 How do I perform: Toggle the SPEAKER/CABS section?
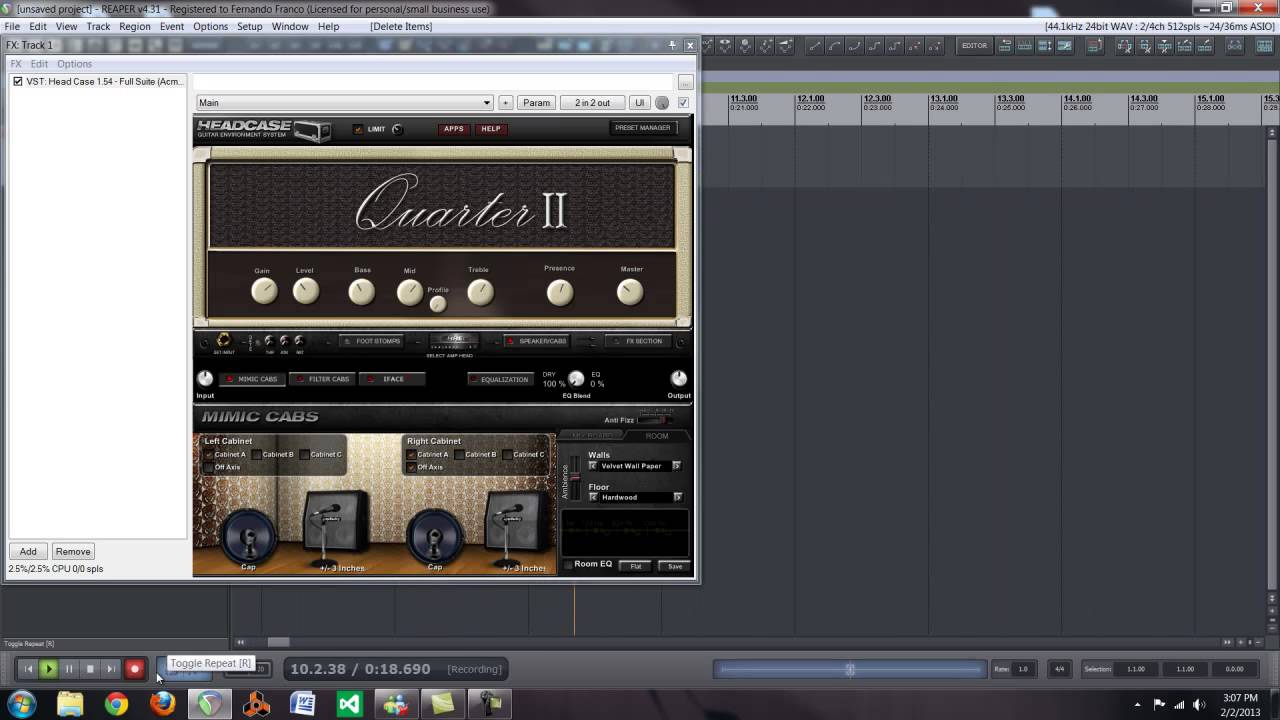coord(538,341)
